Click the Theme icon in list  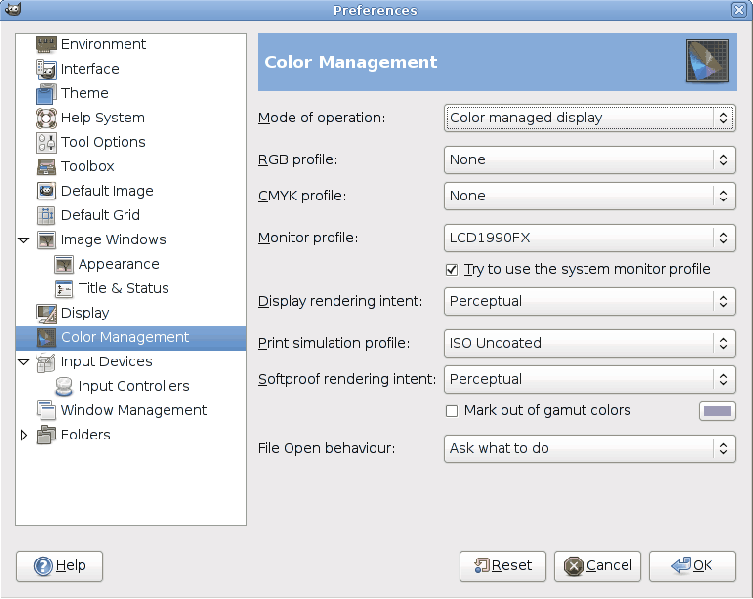[x=46, y=94]
